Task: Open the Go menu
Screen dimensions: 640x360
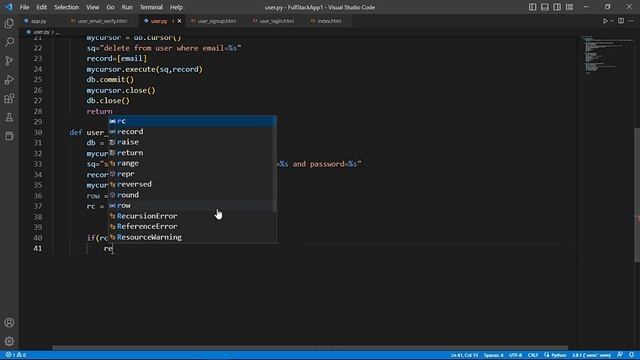Action: [110, 7]
